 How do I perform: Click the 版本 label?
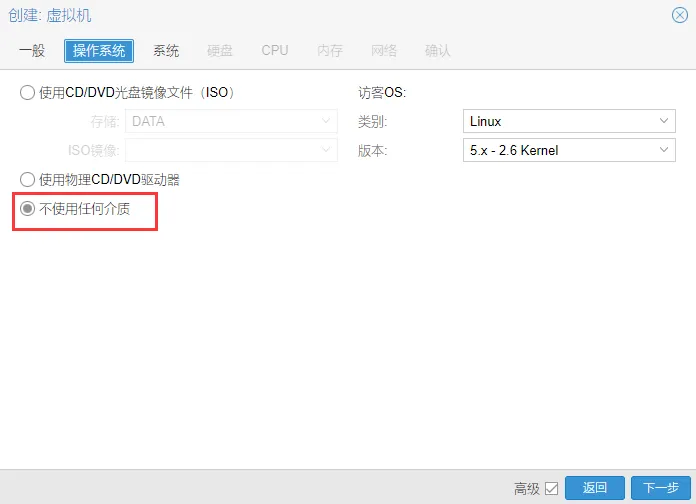[372, 151]
